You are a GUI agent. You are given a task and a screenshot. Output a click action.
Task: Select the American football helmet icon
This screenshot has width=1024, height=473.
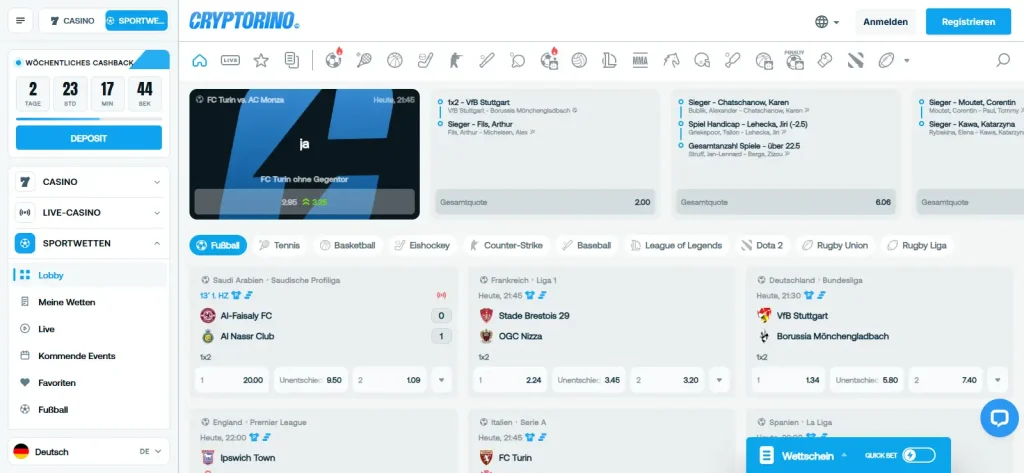click(702, 60)
